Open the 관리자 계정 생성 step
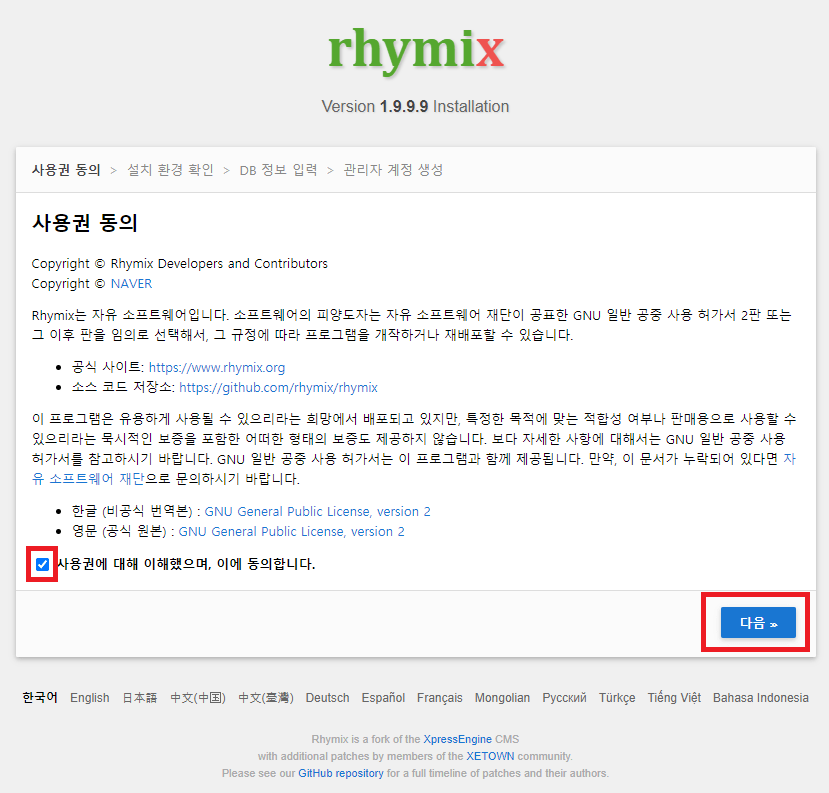 (x=393, y=169)
